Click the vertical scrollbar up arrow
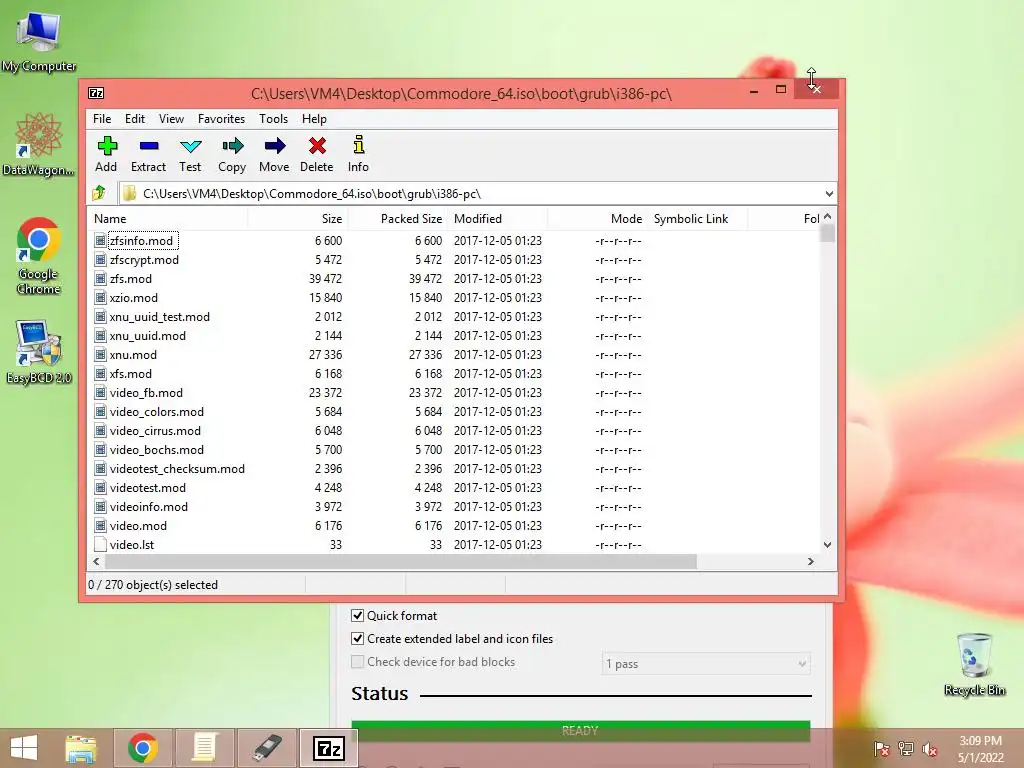Viewport: 1024px width, 768px height. tap(827, 216)
